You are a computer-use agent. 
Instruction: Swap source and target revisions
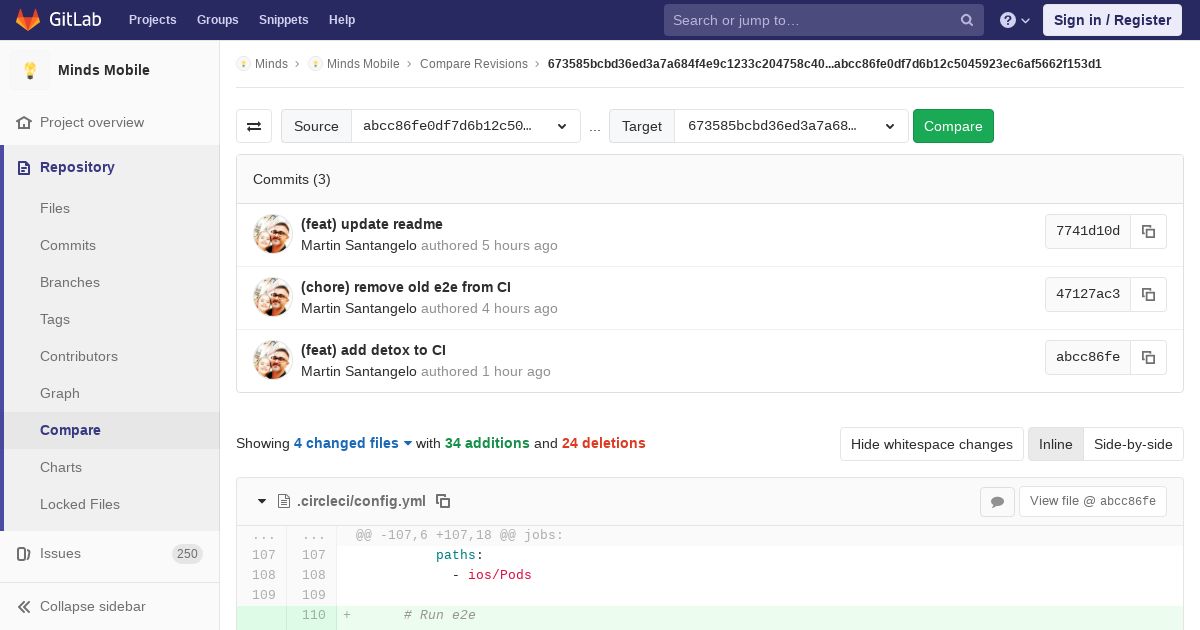pyautogui.click(x=254, y=126)
